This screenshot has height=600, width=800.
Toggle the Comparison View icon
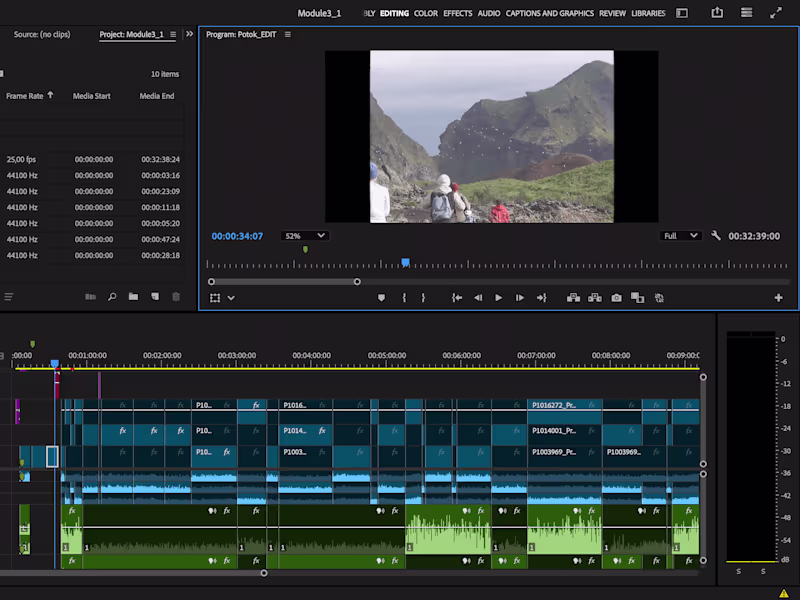638,298
